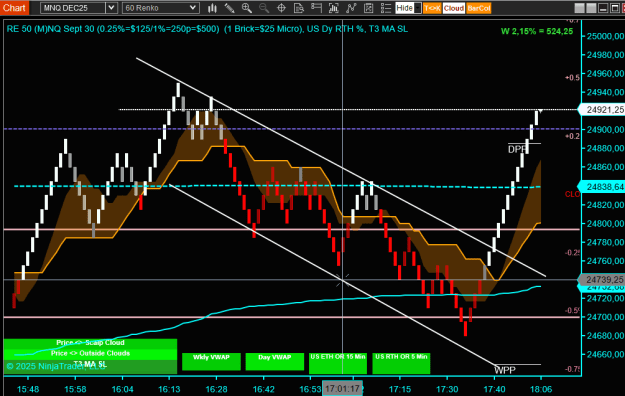Click the 15:48 time axis label

click(28, 389)
